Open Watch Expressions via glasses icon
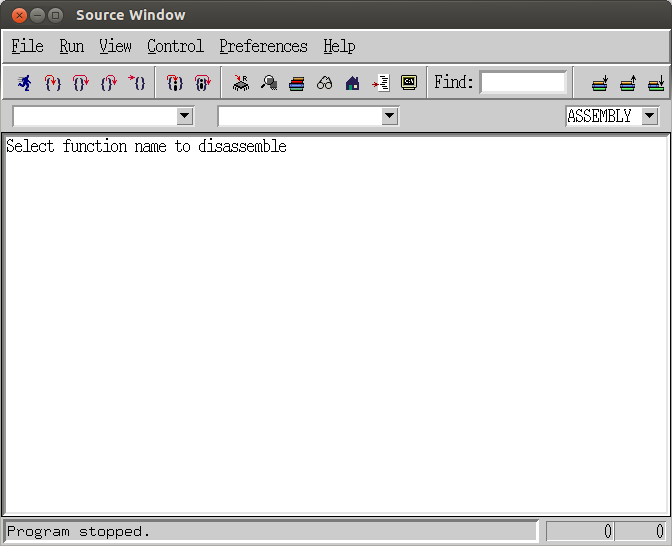Screen dimensions: 672x546 (324, 82)
